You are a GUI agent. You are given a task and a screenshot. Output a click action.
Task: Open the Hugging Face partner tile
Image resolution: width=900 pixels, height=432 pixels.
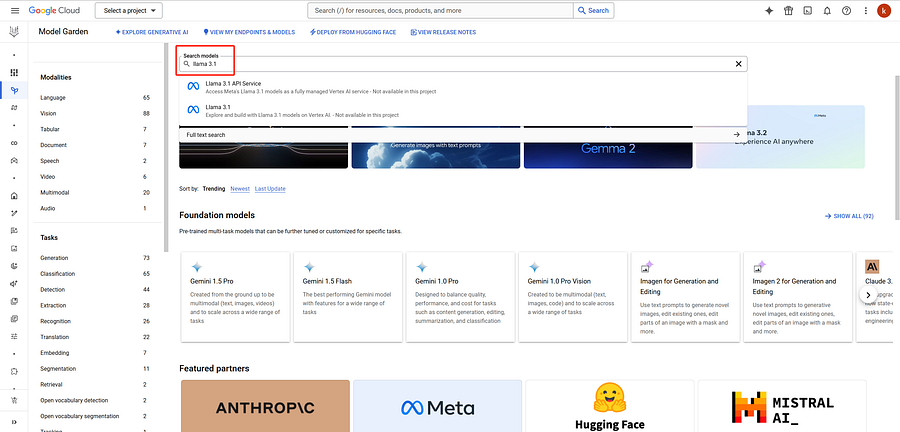click(610, 406)
